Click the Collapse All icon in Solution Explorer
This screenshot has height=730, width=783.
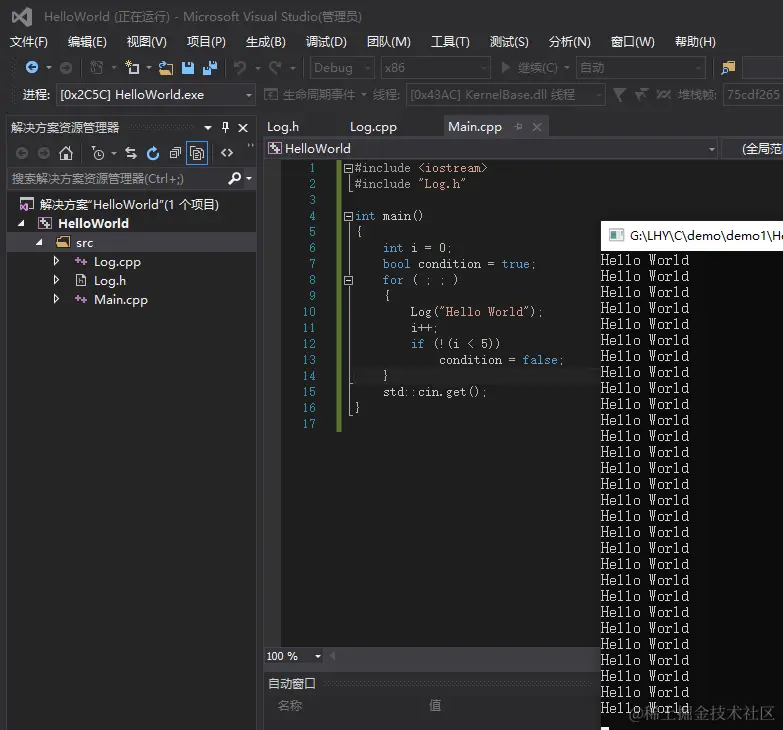click(x=175, y=153)
